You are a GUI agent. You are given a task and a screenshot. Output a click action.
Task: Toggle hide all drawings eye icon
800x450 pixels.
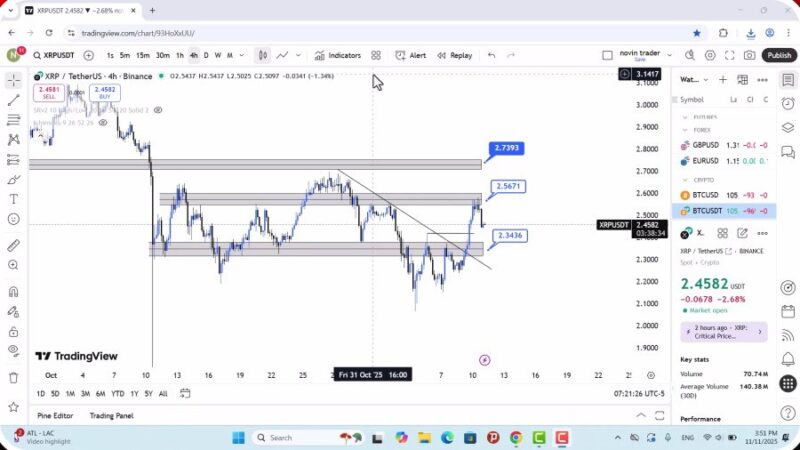coord(13,350)
